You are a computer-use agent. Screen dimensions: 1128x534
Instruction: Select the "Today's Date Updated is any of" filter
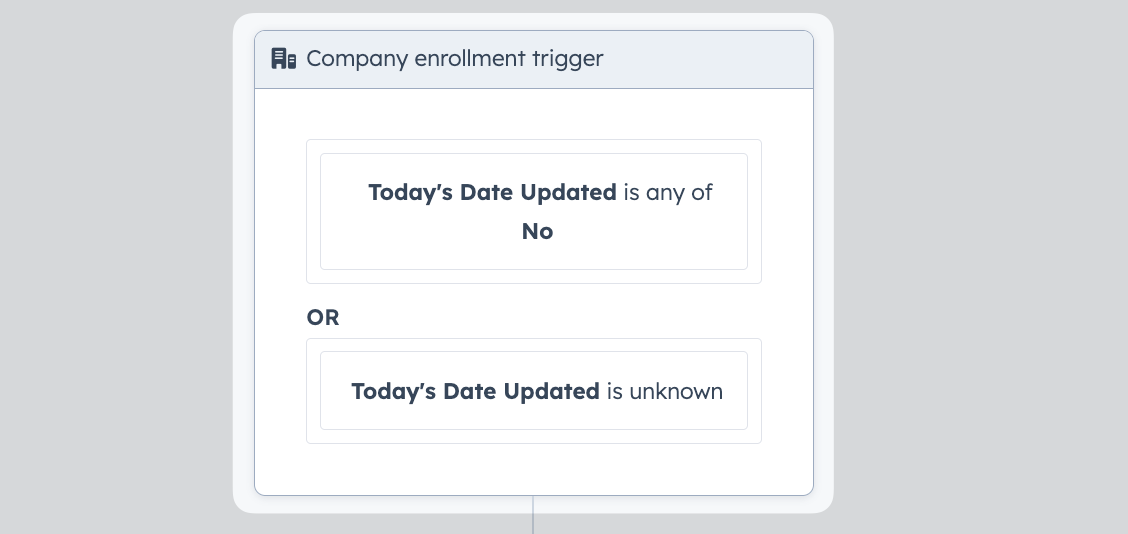[x=534, y=212]
